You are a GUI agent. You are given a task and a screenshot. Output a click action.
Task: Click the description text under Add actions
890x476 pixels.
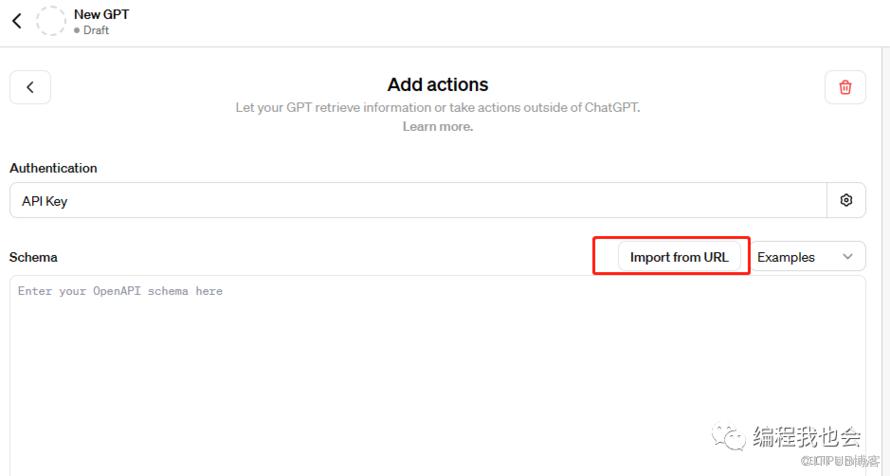pos(438,107)
